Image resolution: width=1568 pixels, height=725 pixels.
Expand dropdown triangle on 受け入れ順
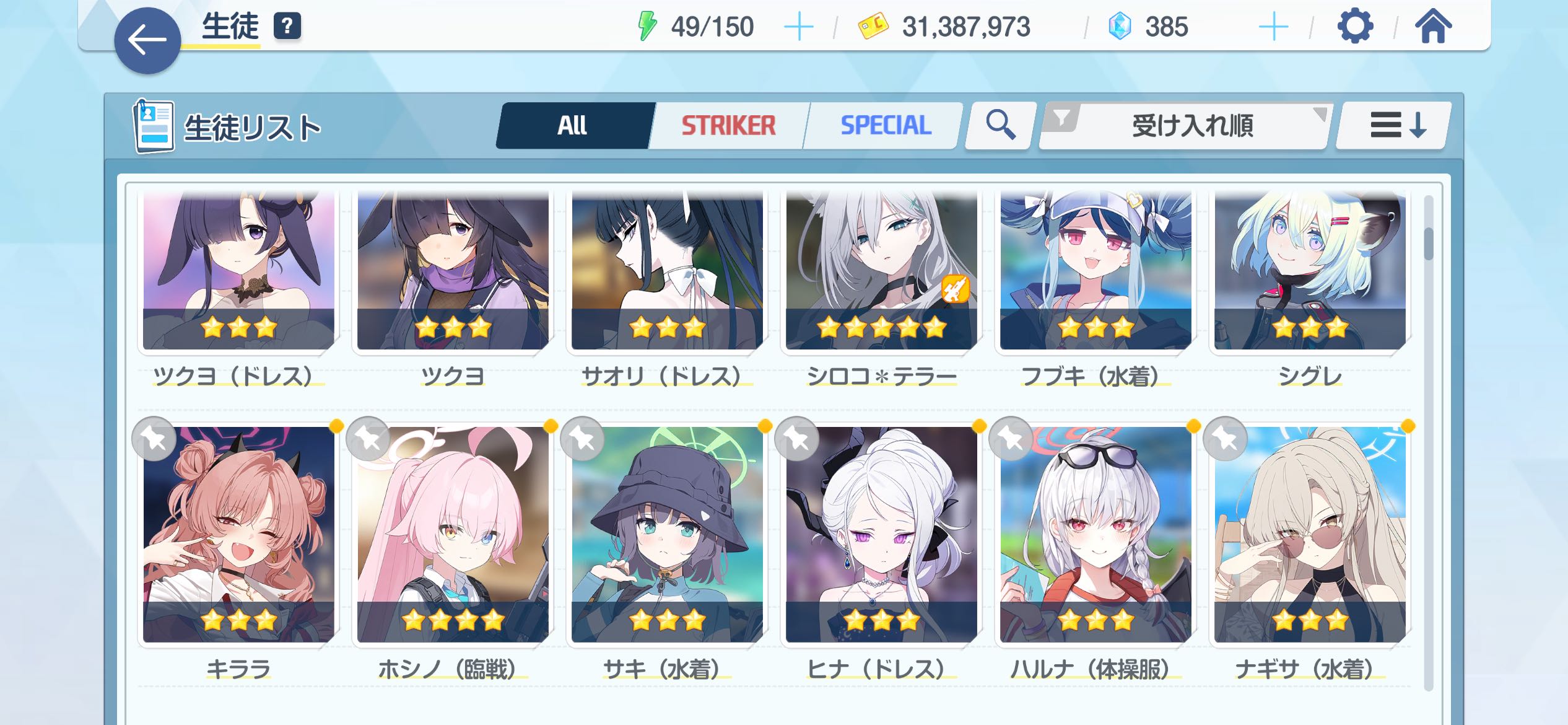point(1319,113)
